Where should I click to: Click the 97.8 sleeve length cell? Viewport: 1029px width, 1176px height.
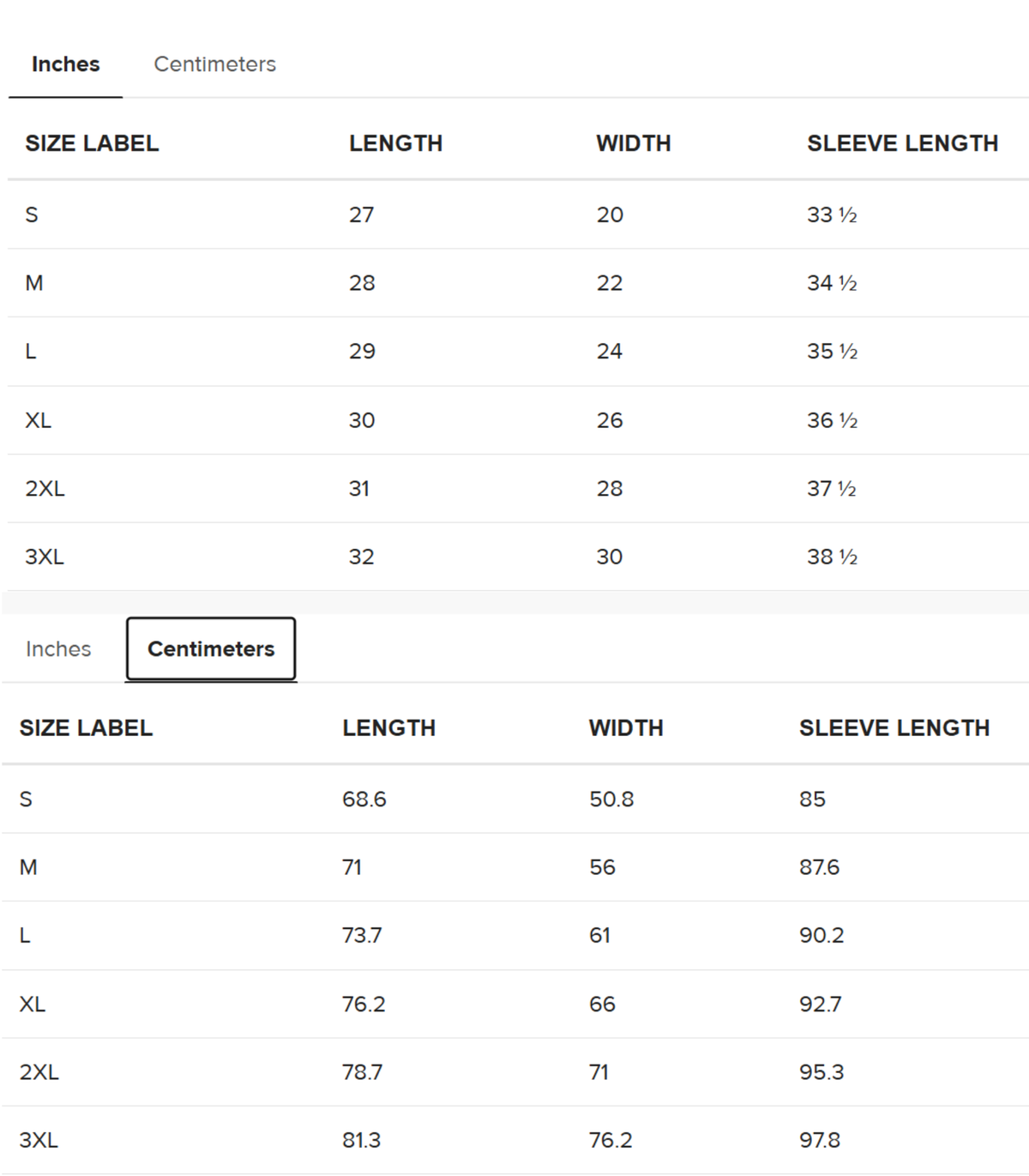tap(820, 1140)
